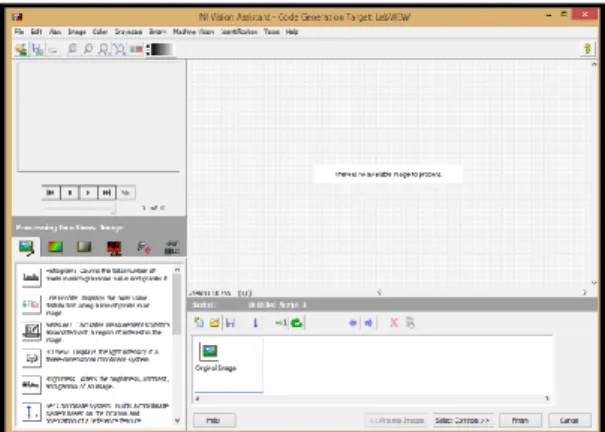
Task: Open the Image menu
Action: (x=77, y=32)
